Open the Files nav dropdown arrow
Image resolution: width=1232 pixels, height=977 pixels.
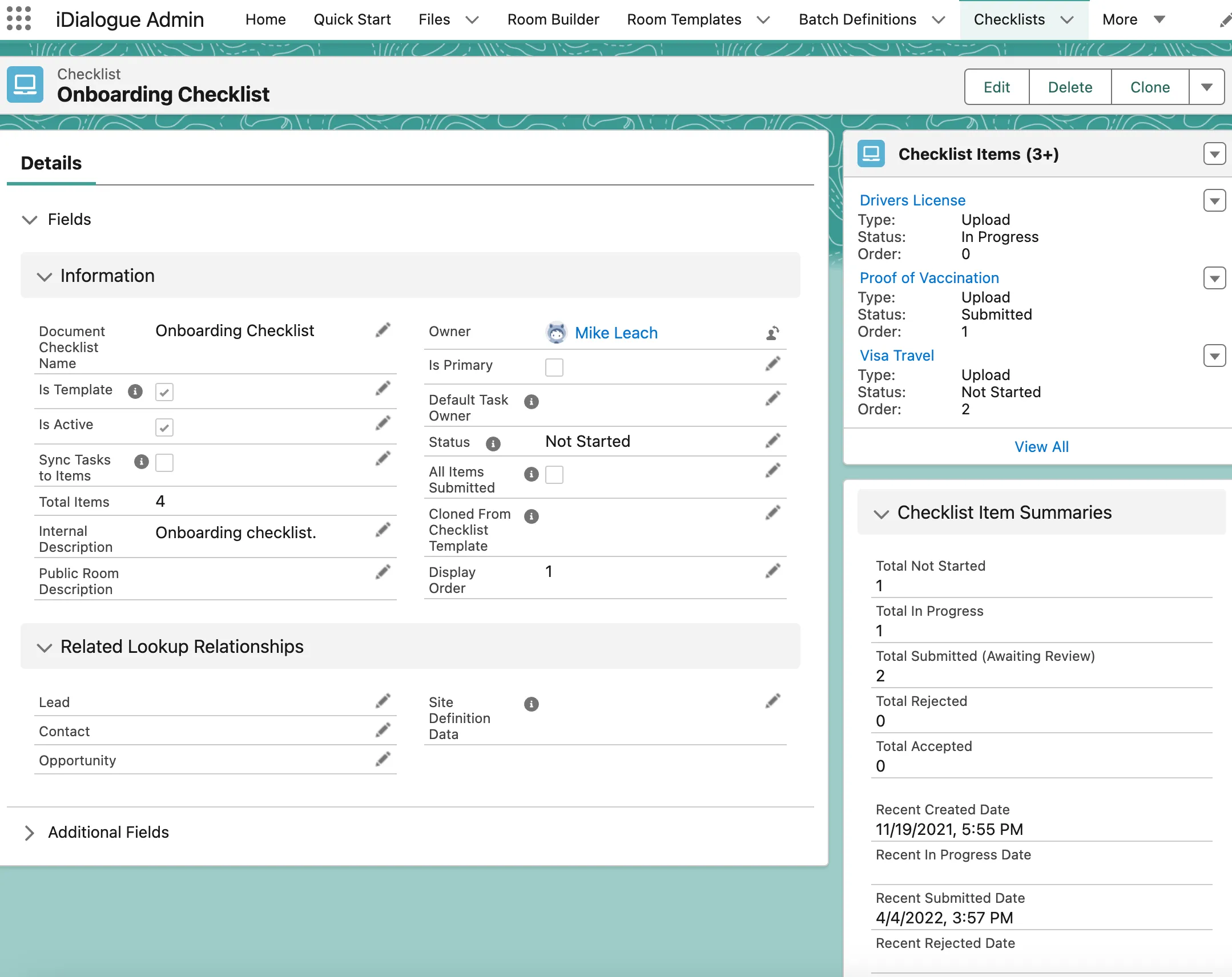pyautogui.click(x=472, y=20)
